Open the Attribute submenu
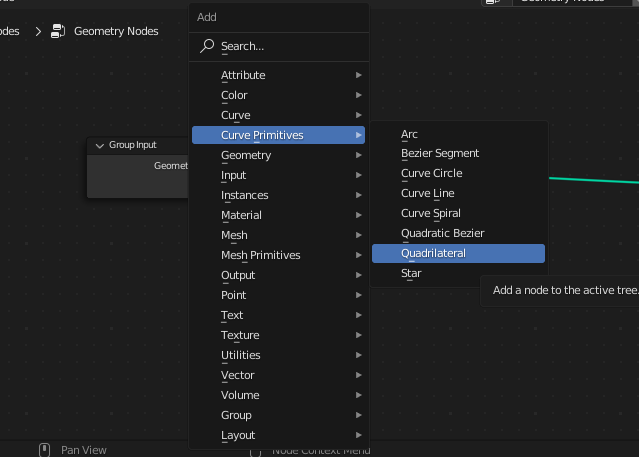Viewport: 639px width, 457px height. (279, 75)
